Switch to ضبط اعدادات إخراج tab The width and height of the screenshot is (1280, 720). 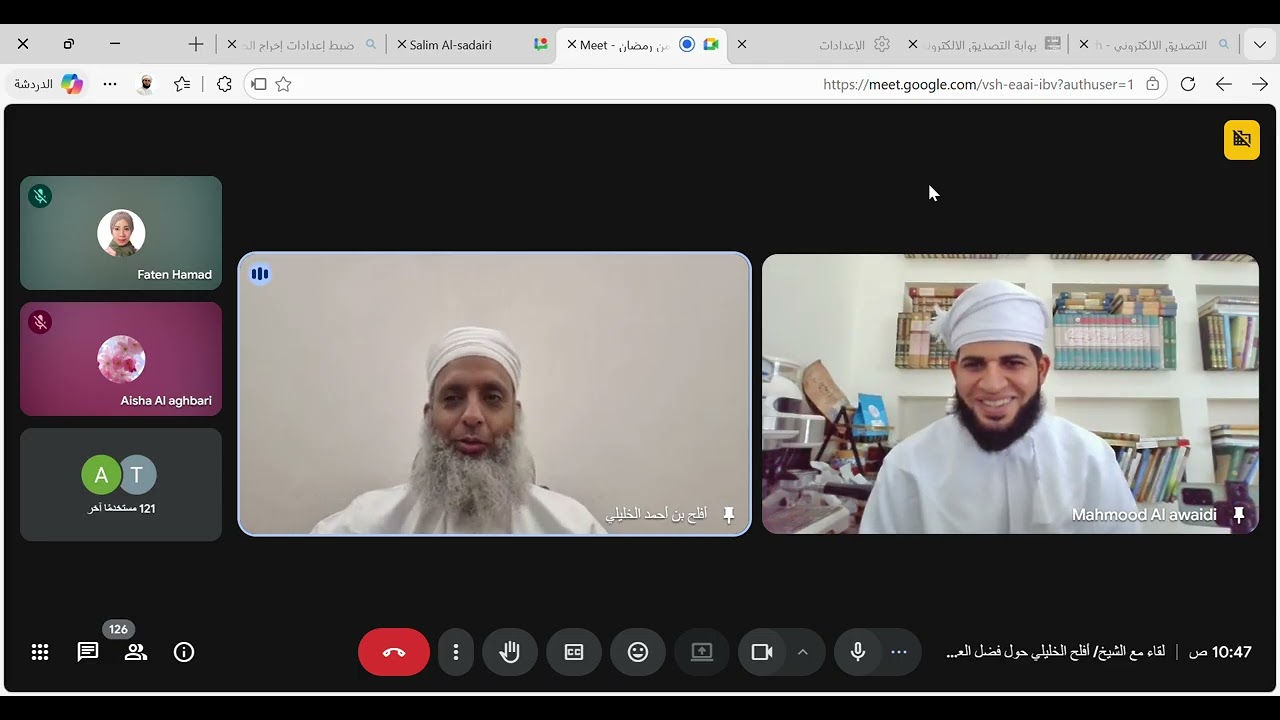tap(304, 45)
